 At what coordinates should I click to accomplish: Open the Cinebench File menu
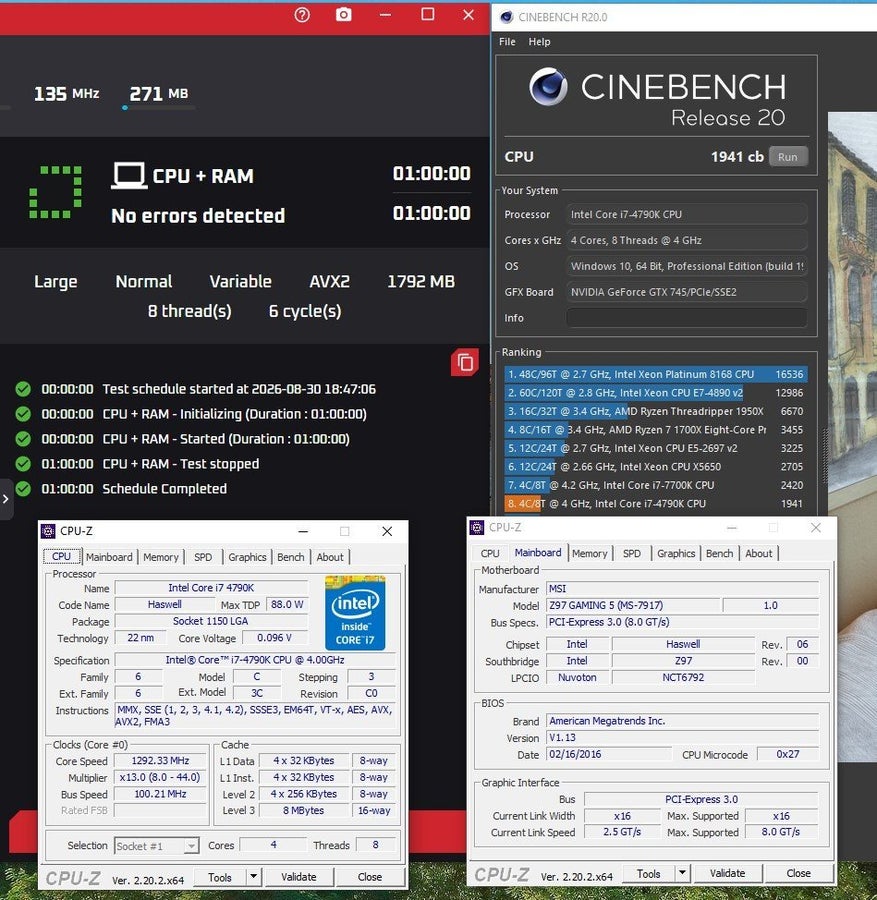[507, 42]
